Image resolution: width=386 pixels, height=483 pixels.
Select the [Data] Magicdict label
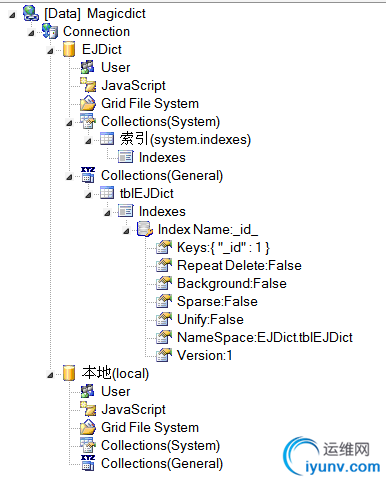tap(95, 14)
